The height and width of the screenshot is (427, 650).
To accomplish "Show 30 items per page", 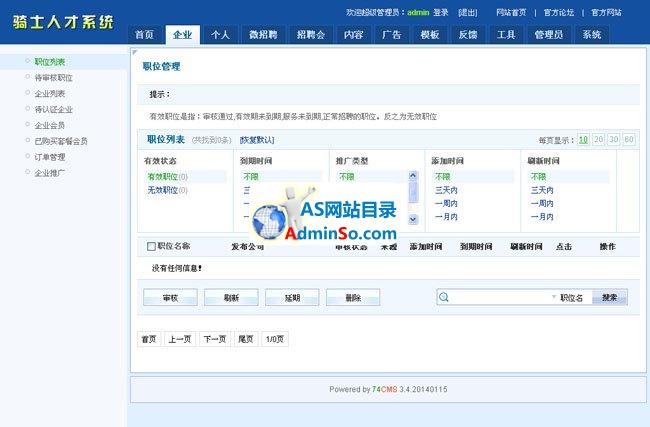I will [x=614, y=139].
